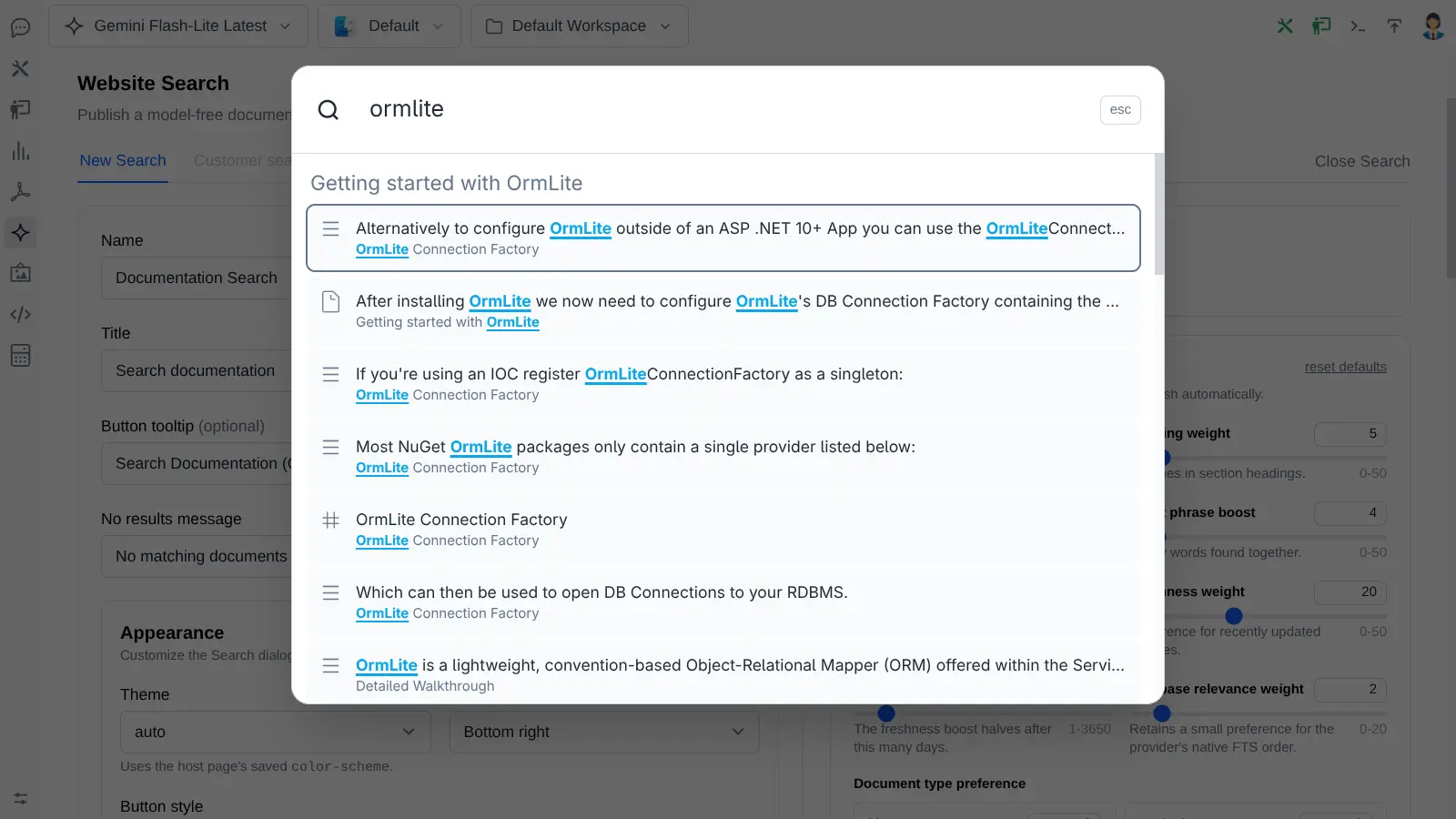This screenshot has height=819, width=1456.
Task: Click the heading weight value box showing 5
Action: click(1350, 434)
